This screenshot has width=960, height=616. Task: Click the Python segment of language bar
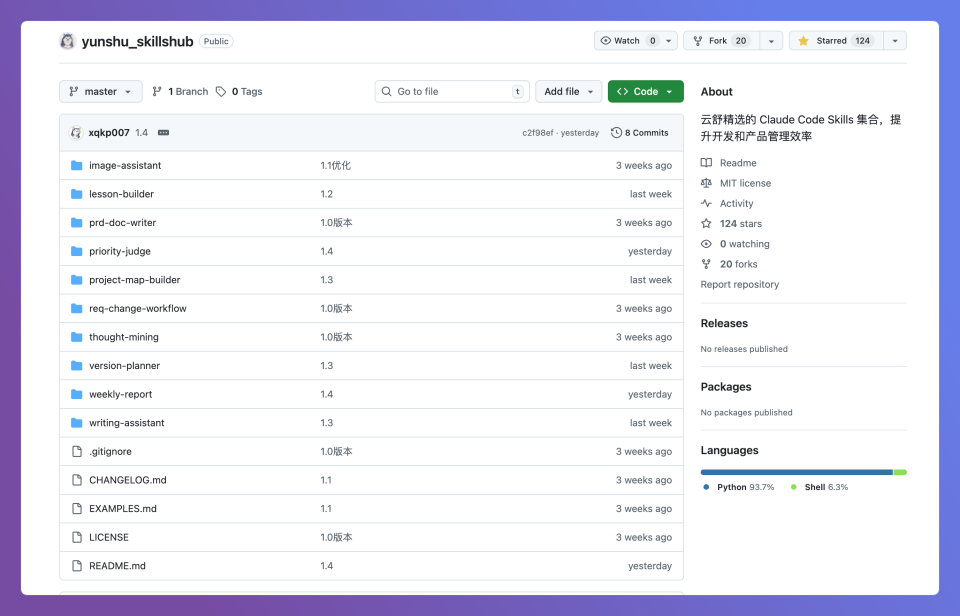click(x=797, y=472)
